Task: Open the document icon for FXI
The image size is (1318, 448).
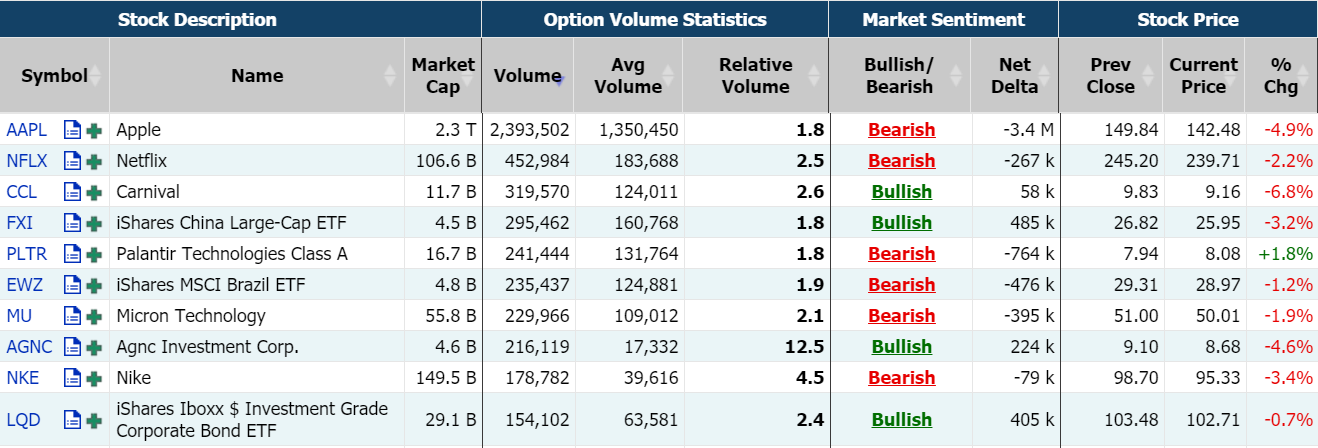Action: pyautogui.click(x=72, y=223)
